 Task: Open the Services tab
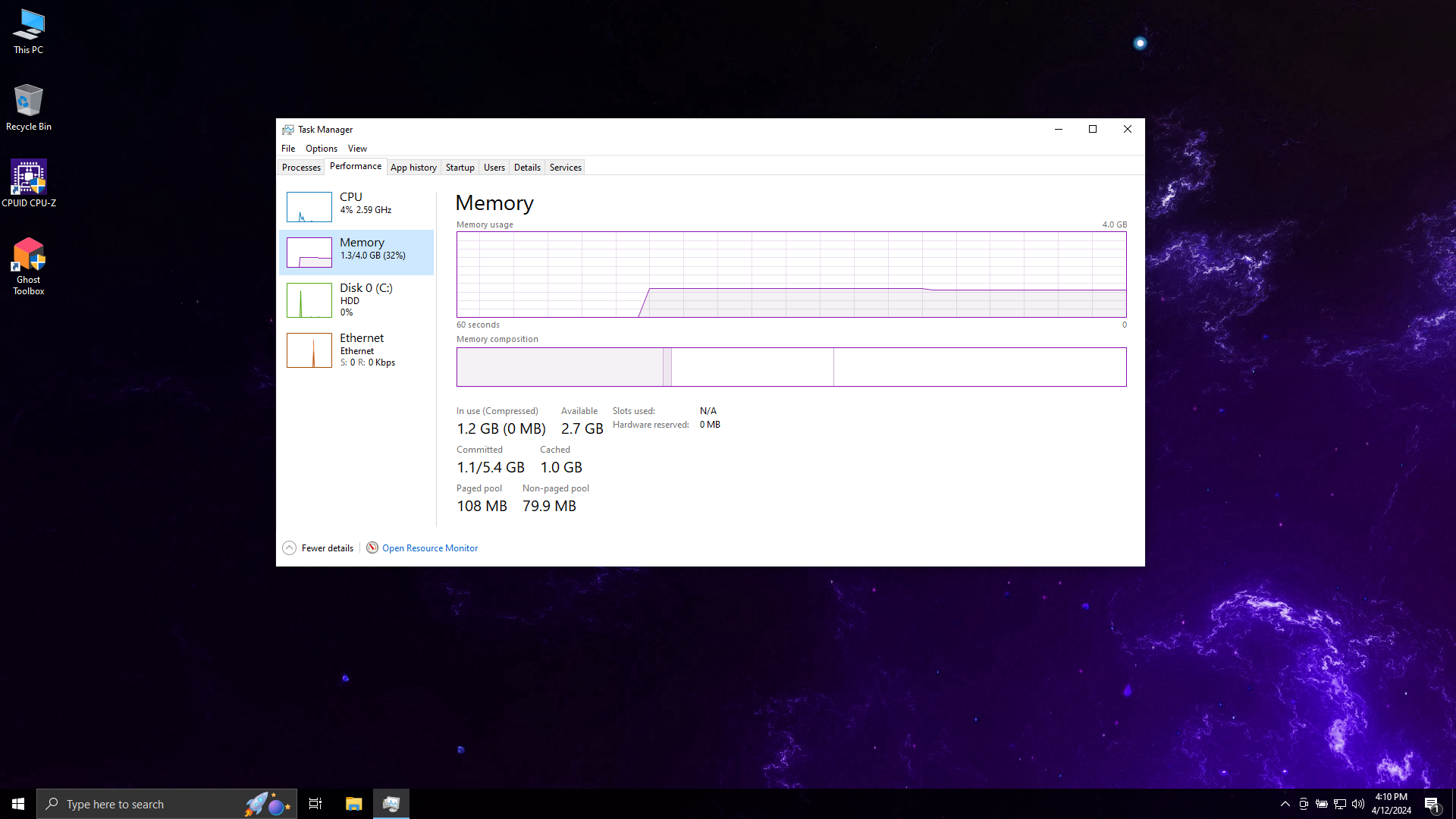tap(565, 168)
